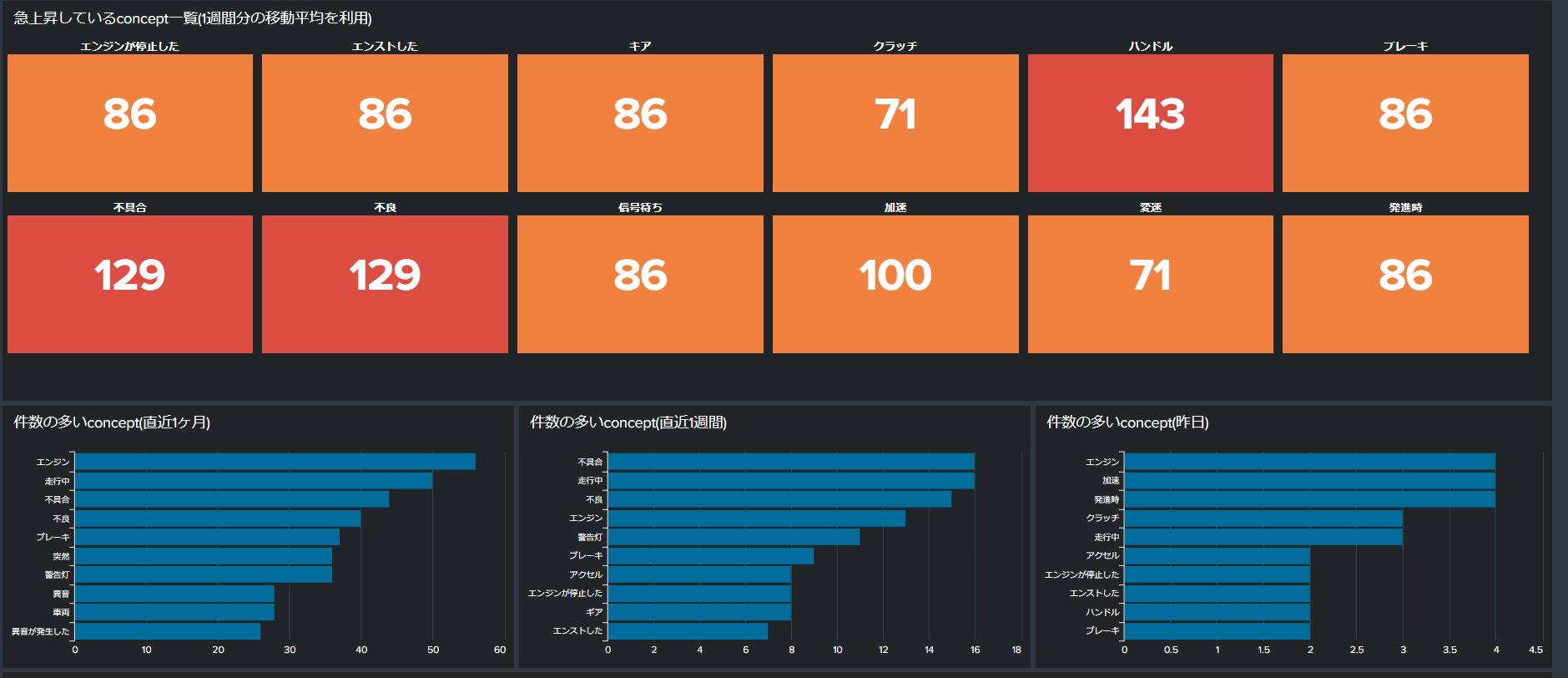Select the 加速 bar in the 昨日 chart
Image resolution: width=1568 pixels, height=678 pixels.
(1310, 481)
